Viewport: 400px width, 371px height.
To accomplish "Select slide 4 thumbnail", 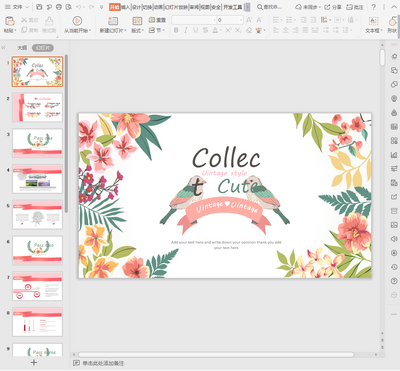I will click(x=37, y=179).
